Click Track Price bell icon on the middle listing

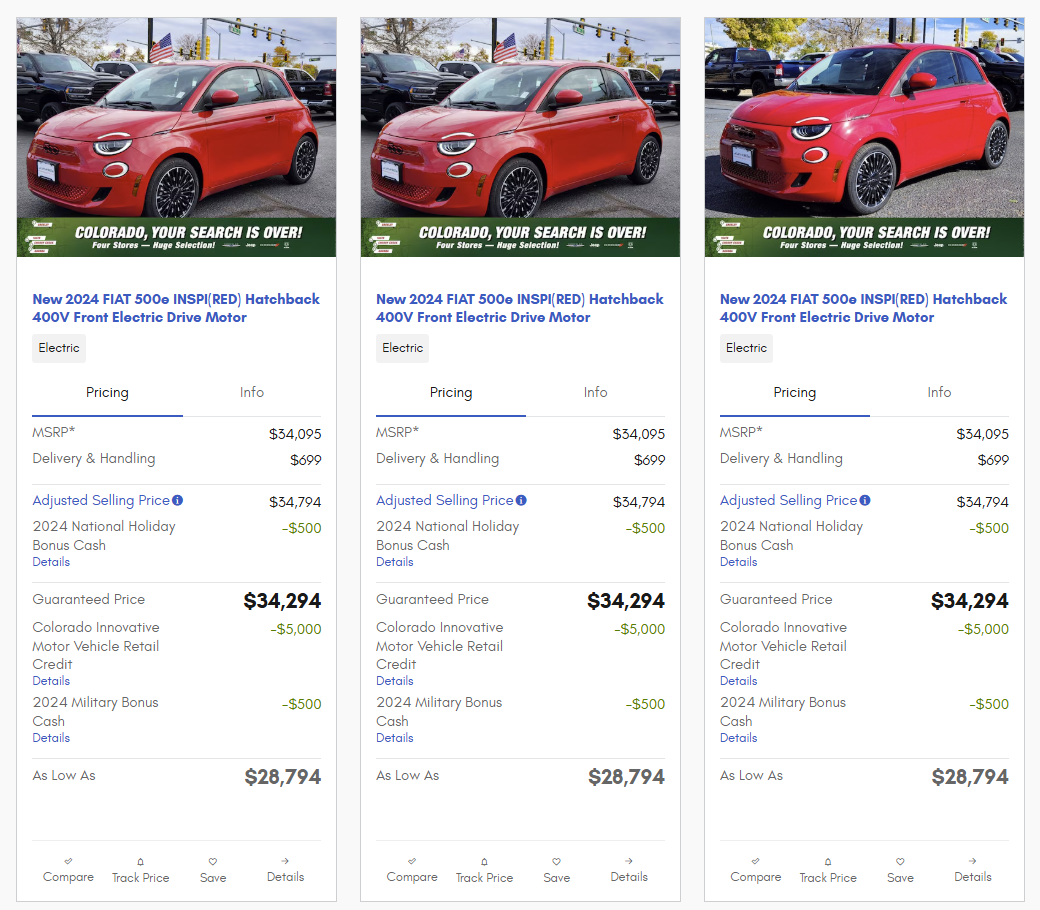click(x=484, y=861)
